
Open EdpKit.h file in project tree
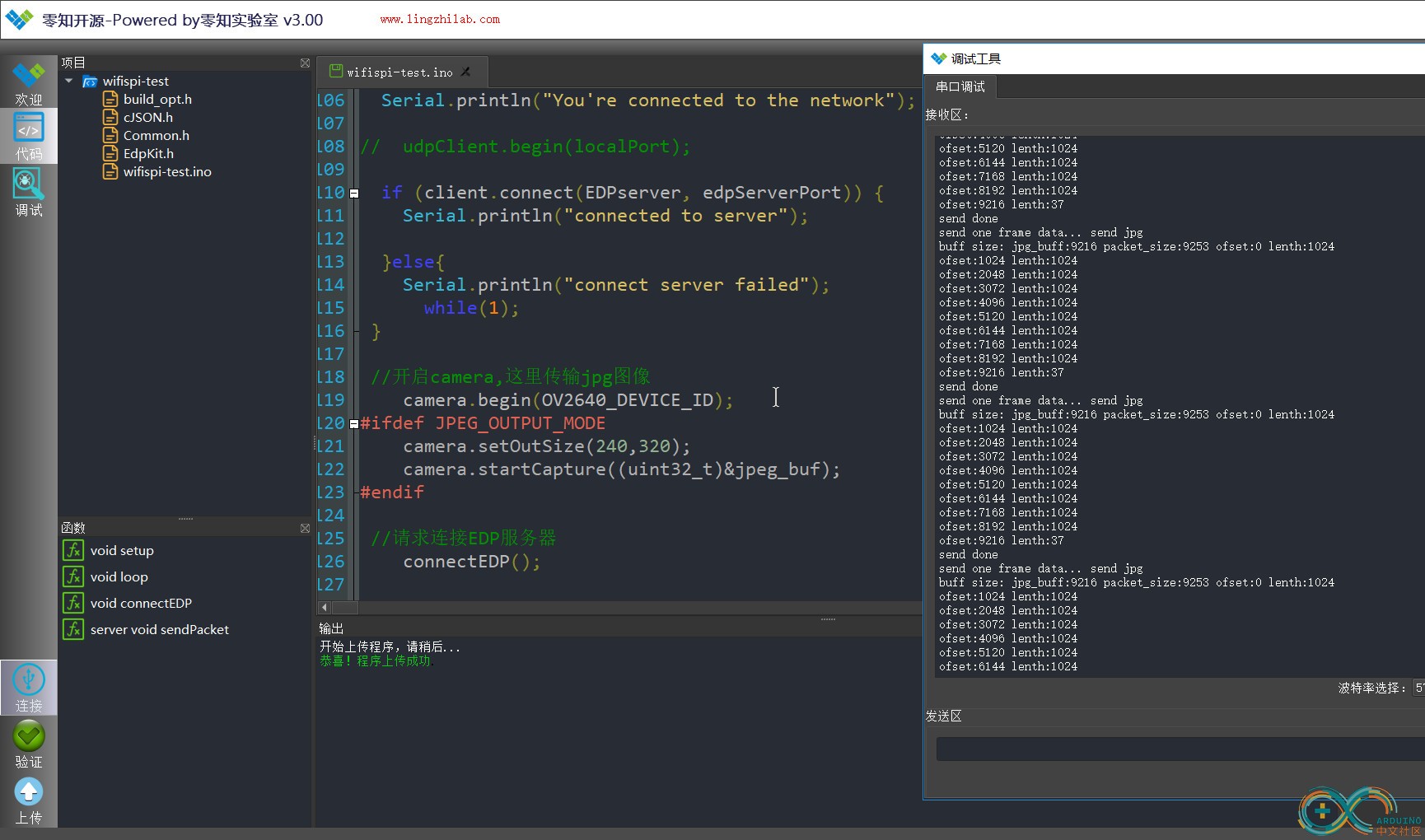click(x=148, y=153)
